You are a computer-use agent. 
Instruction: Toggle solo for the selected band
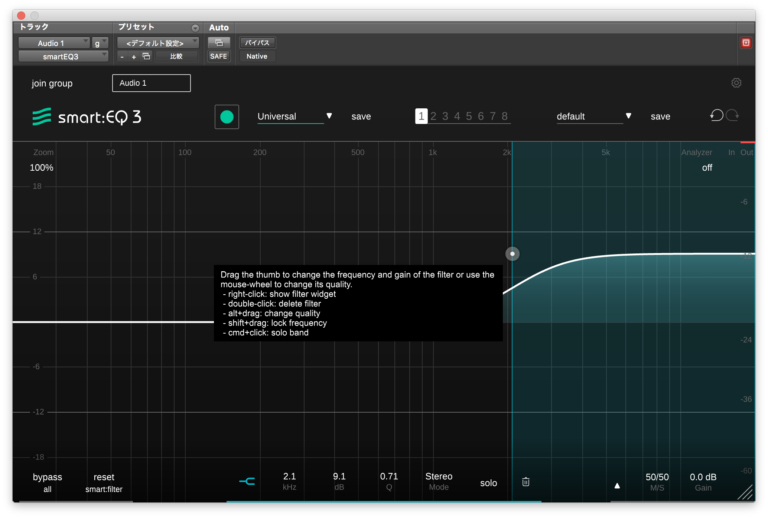[488, 483]
